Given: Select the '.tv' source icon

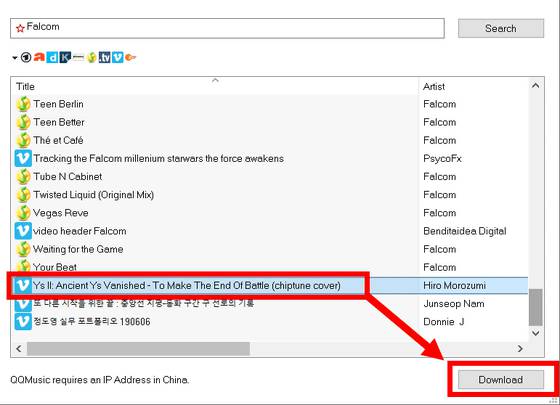Looking at the screenshot, I should [105, 57].
